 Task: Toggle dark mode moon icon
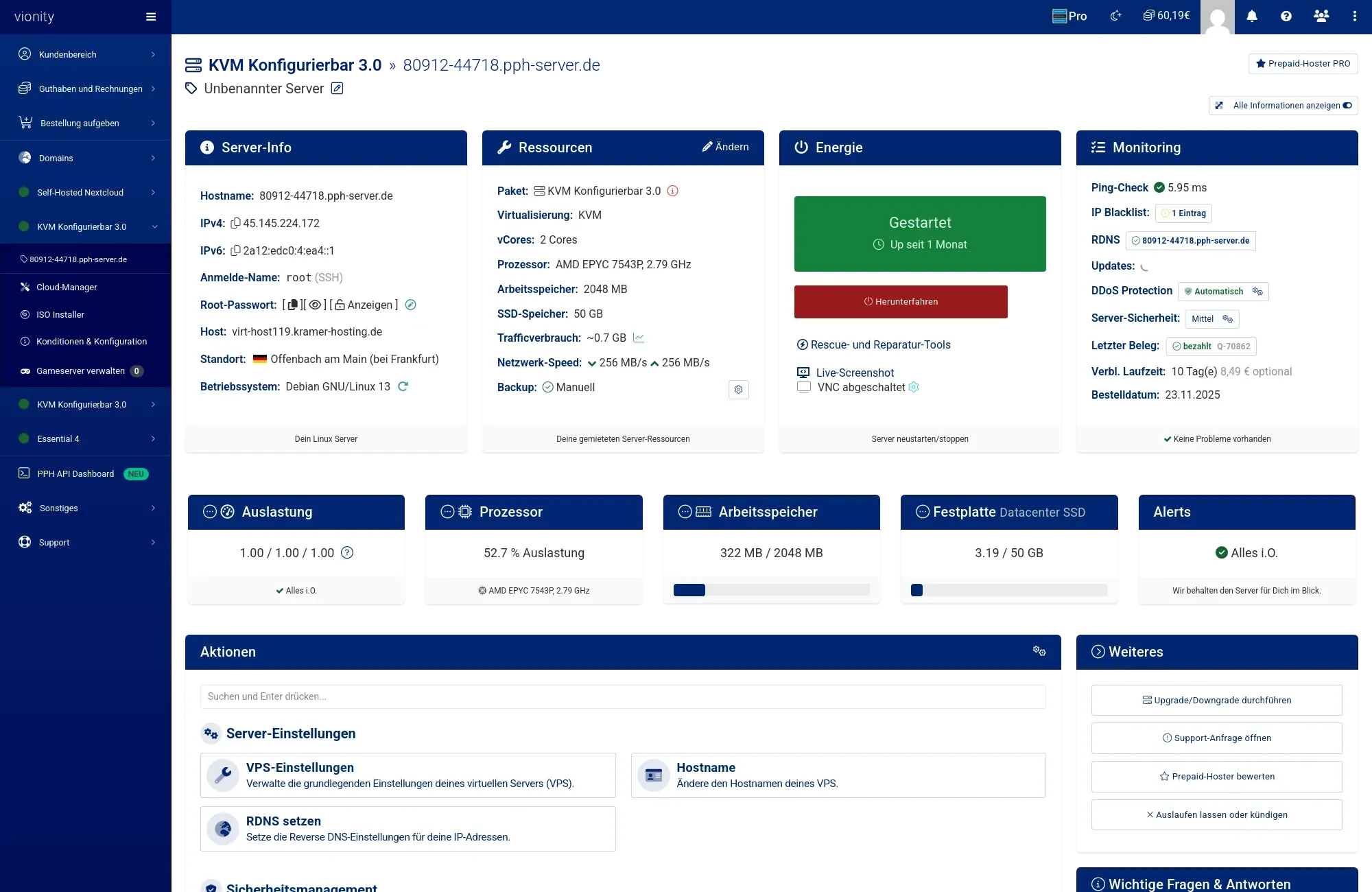coord(1116,16)
